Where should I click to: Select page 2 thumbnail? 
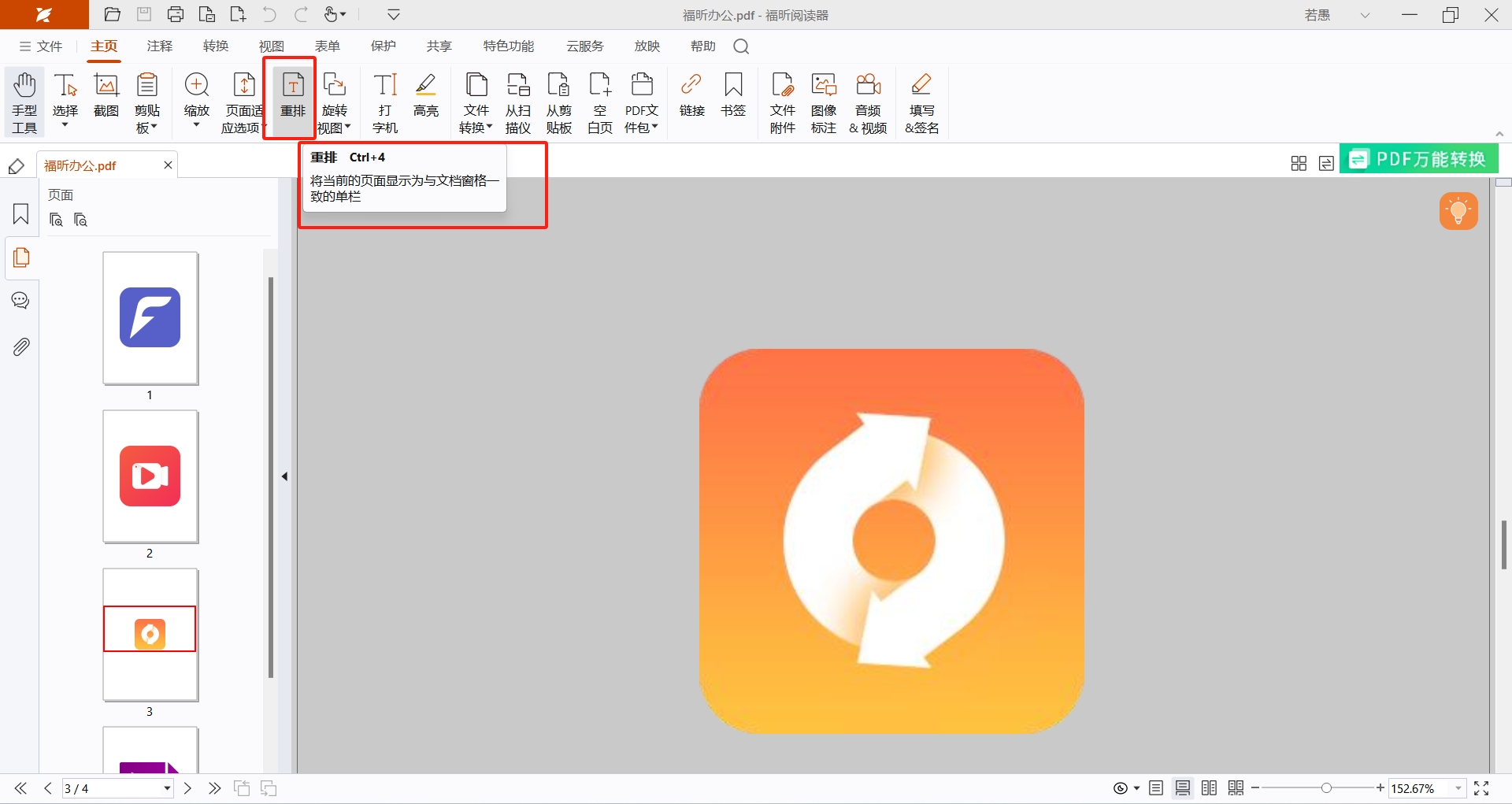coord(150,476)
